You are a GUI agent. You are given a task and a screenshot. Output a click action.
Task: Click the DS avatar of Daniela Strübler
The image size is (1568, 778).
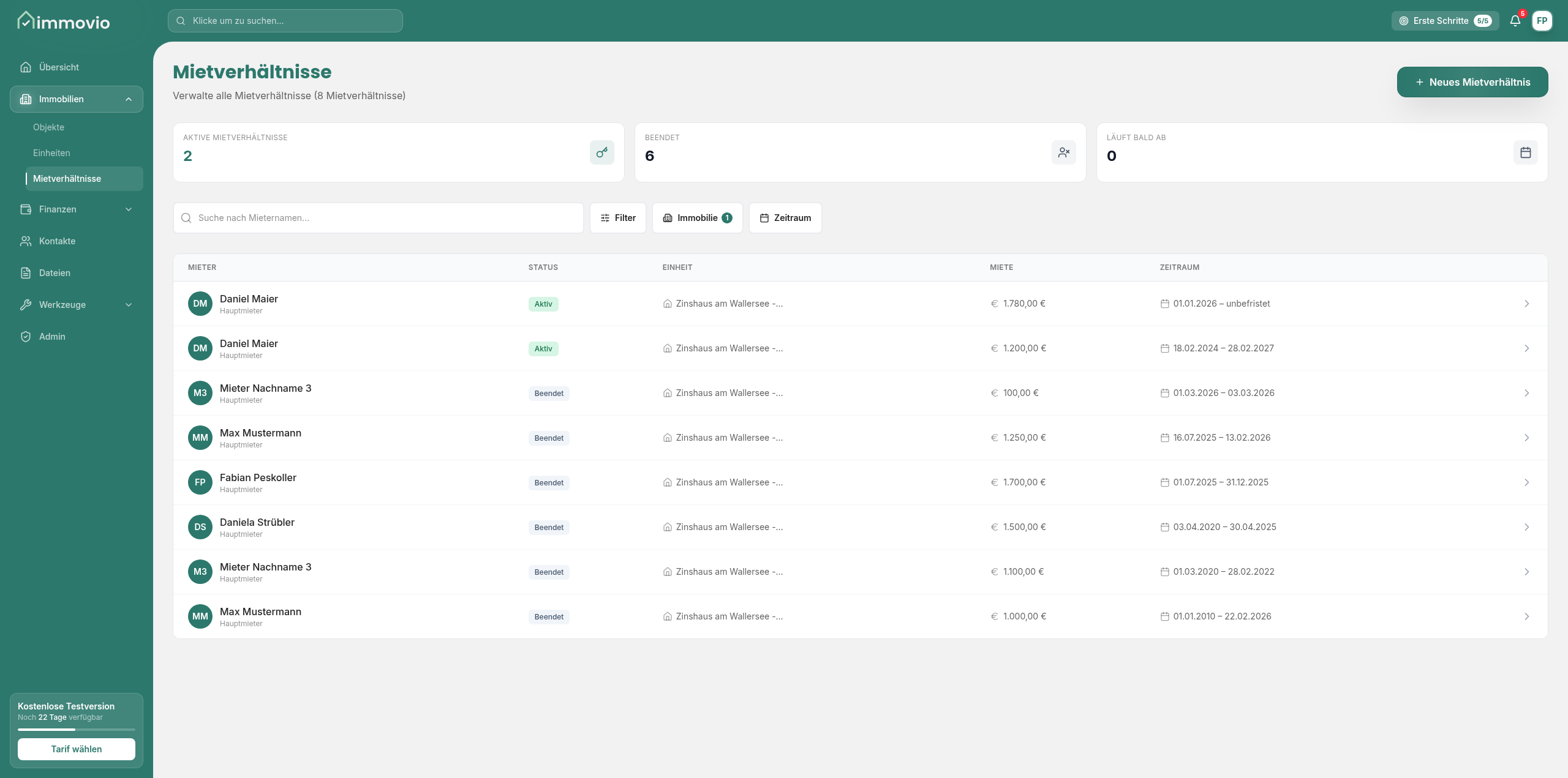pos(200,527)
